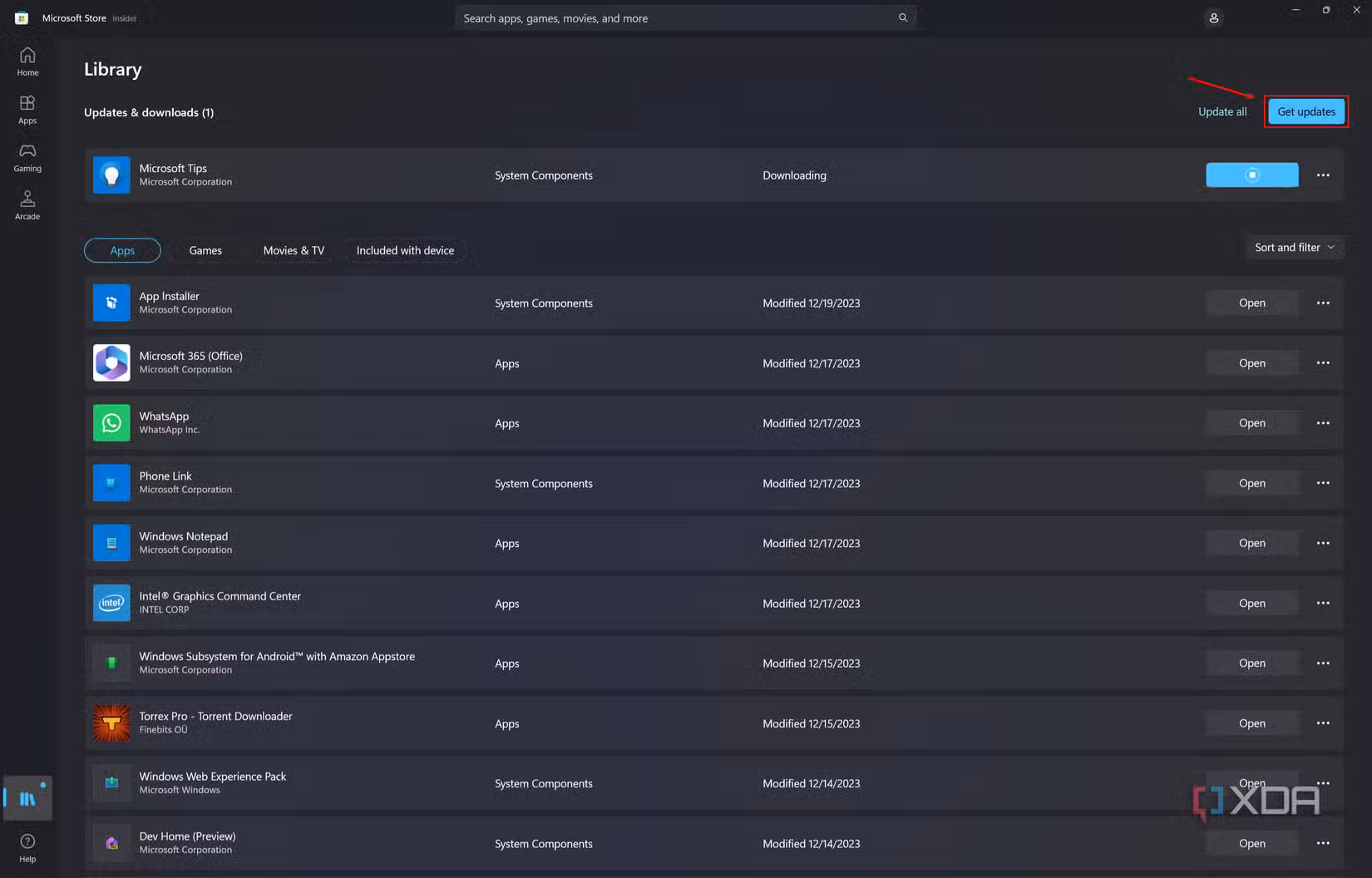Open the Apps section in the sidebar

pyautogui.click(x=27, y=109)
